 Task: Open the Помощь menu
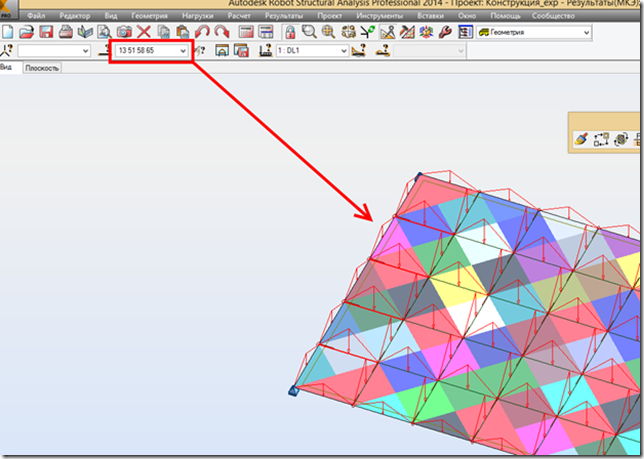pos(505,16)
